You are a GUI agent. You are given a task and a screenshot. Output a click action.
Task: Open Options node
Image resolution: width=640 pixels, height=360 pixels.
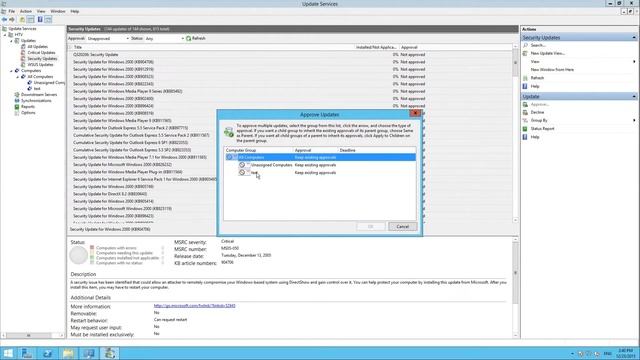(x=28, y=113)
